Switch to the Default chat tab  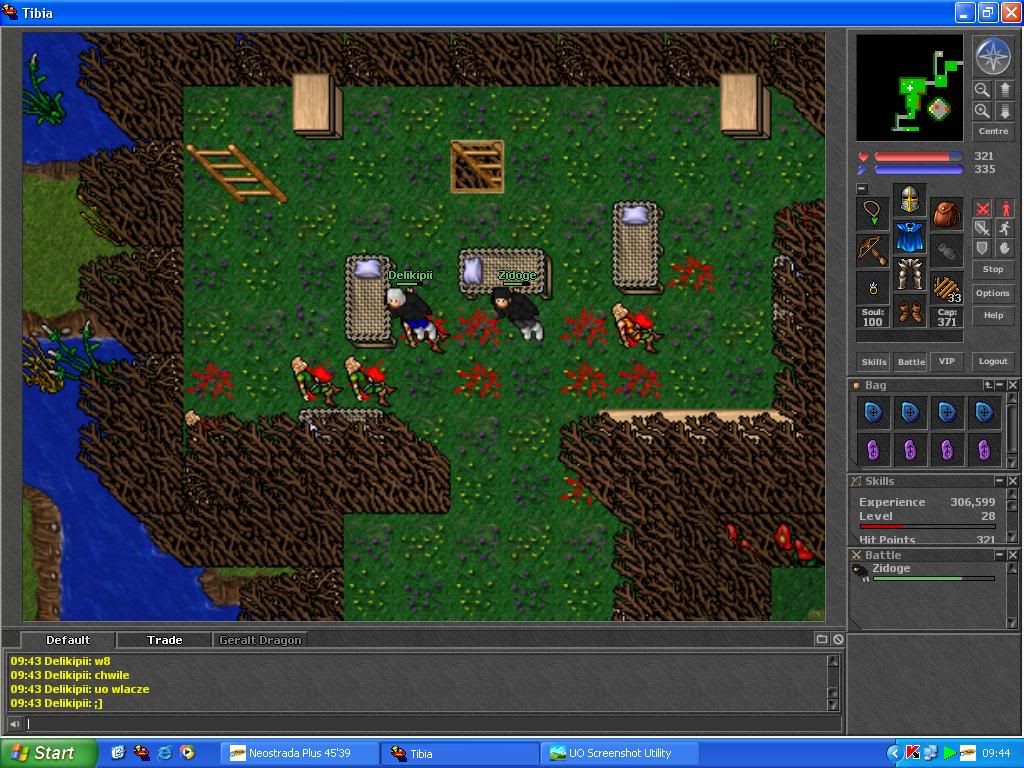tap(68, 640)
